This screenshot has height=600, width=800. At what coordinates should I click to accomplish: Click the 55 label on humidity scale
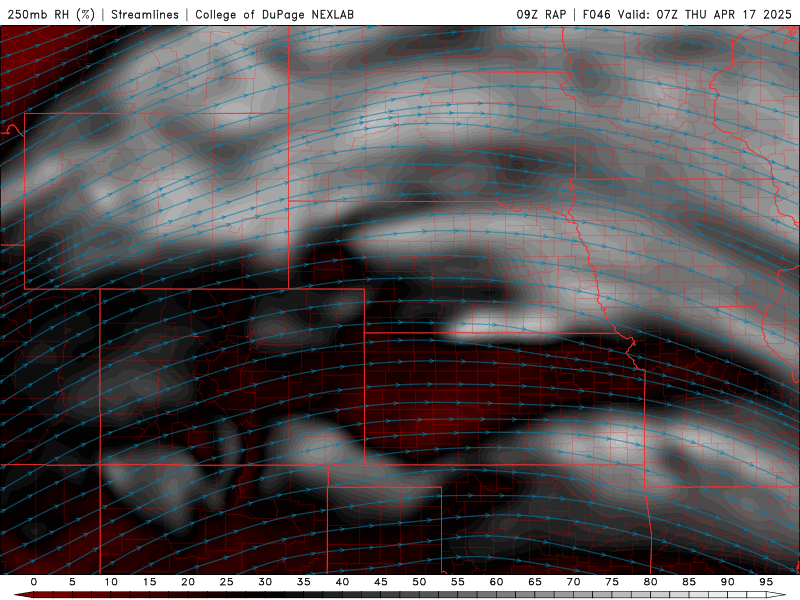click(x=458, y=582)
